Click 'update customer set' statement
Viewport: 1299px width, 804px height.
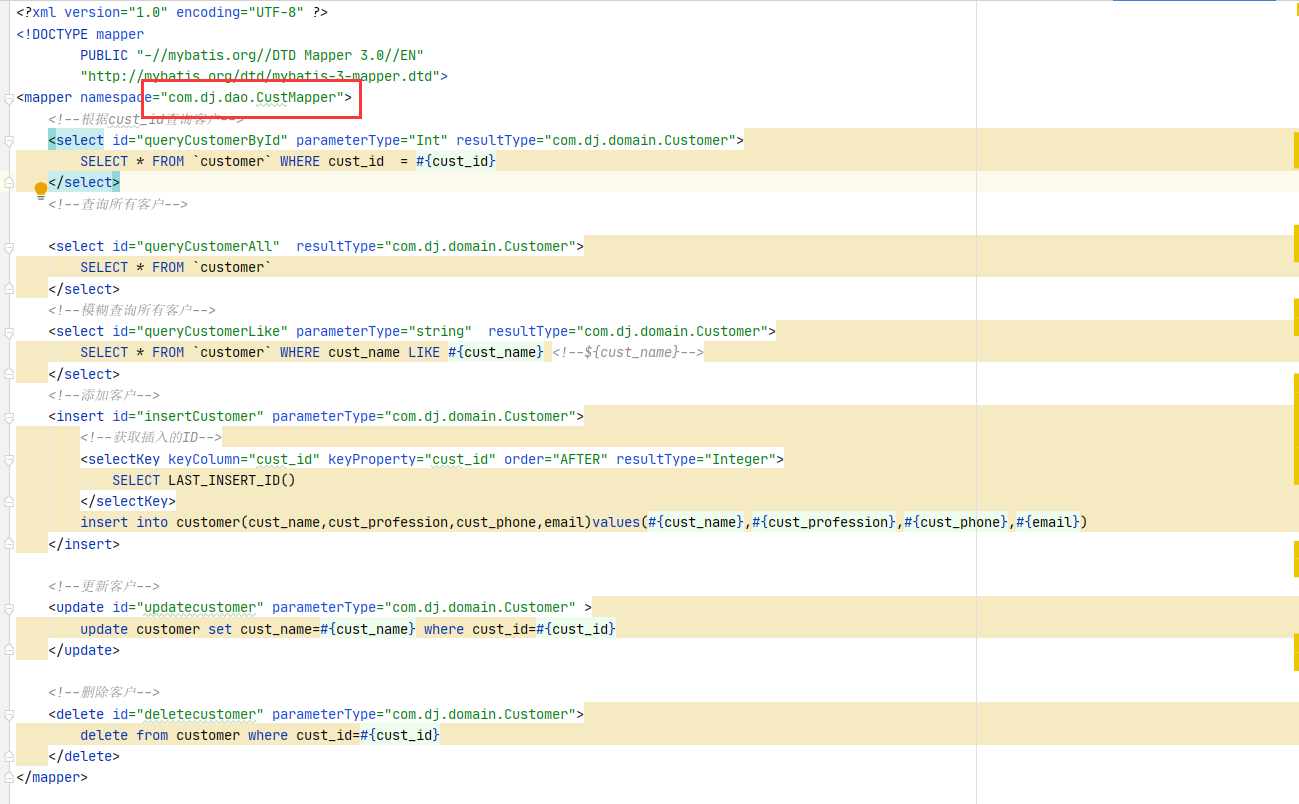tap(156, 629)
